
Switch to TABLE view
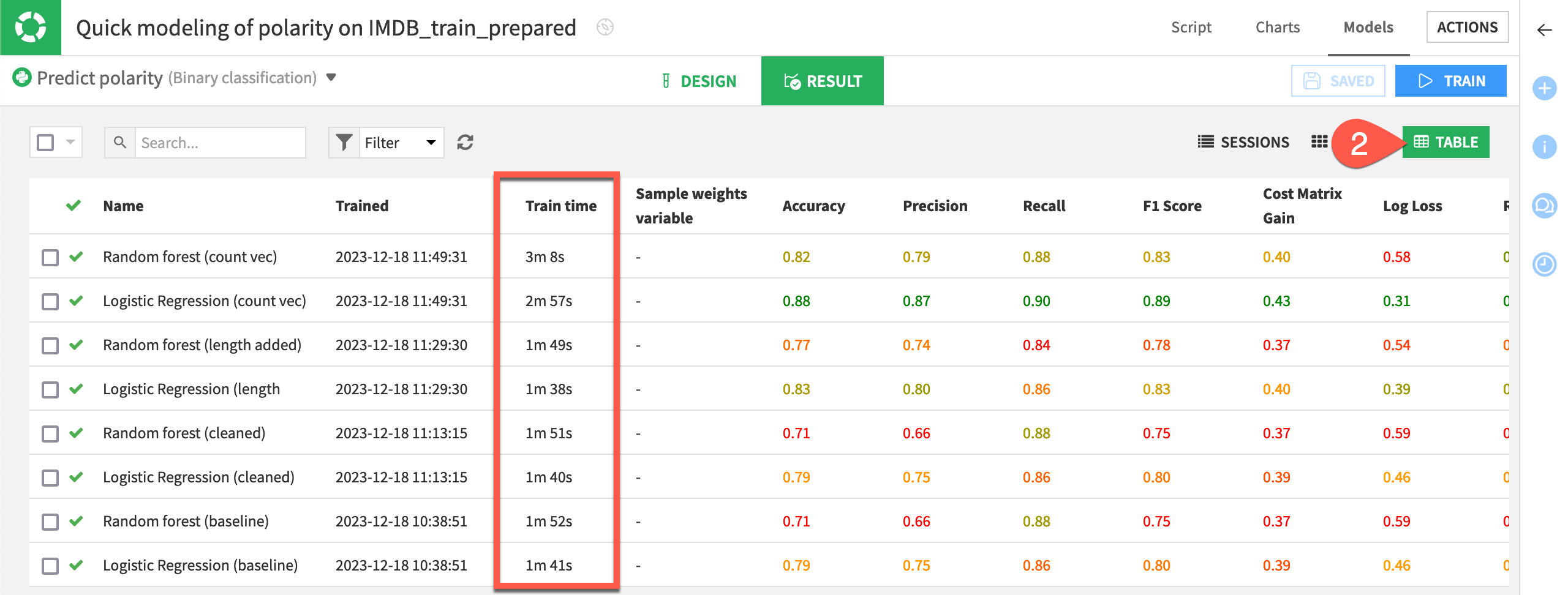coord(1445,142)
